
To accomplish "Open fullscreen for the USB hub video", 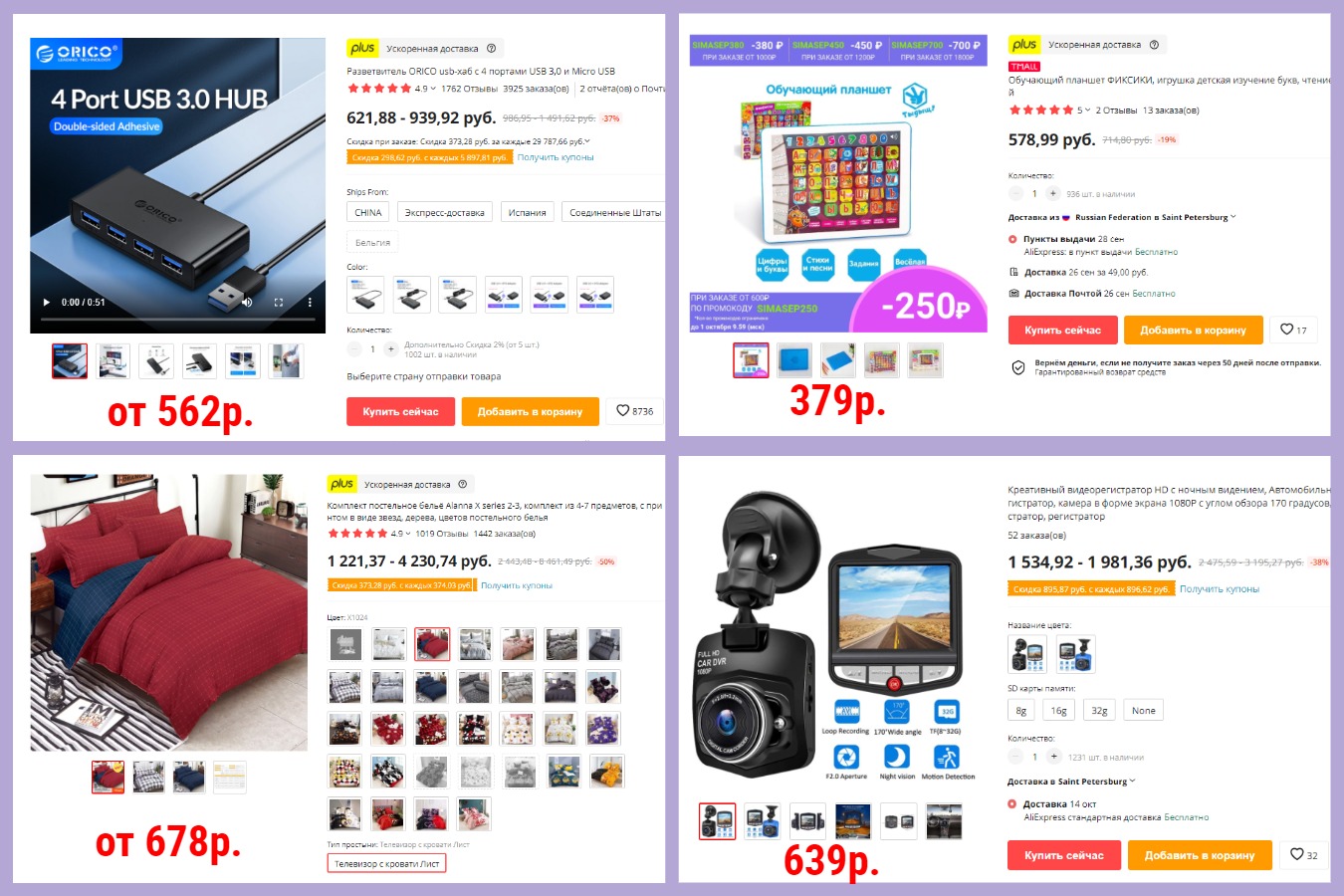I will coord(279,302).
